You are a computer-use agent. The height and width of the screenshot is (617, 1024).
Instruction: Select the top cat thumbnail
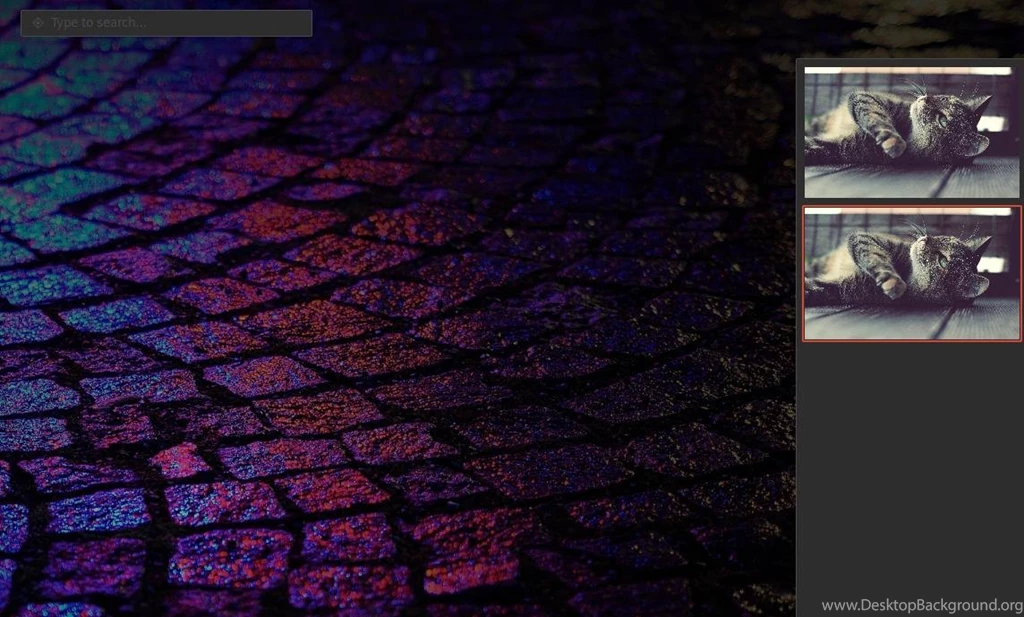click(x=911, y=132)
